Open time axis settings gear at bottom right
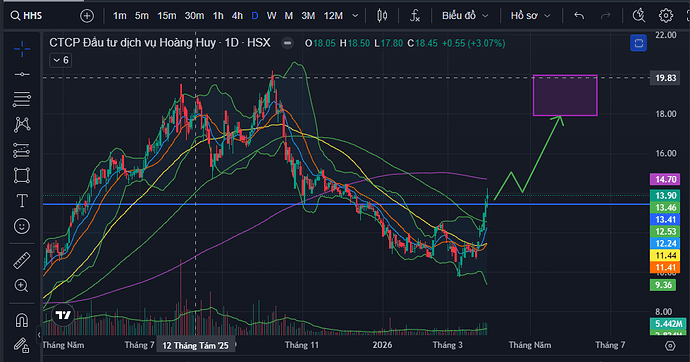Viewport: 690px width, 362px height. 670,346
